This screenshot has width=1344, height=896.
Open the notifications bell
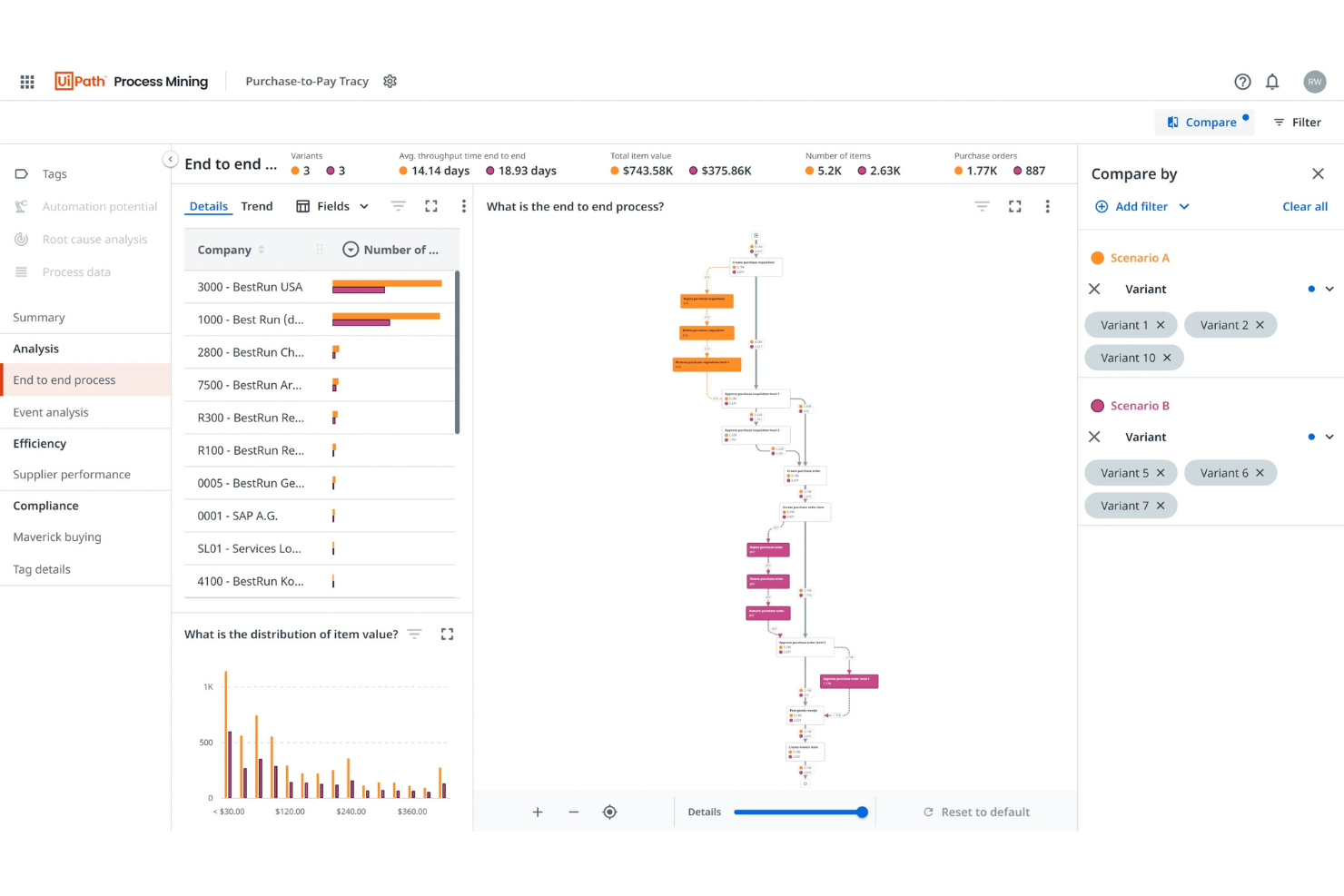(x=1272, y=82)
